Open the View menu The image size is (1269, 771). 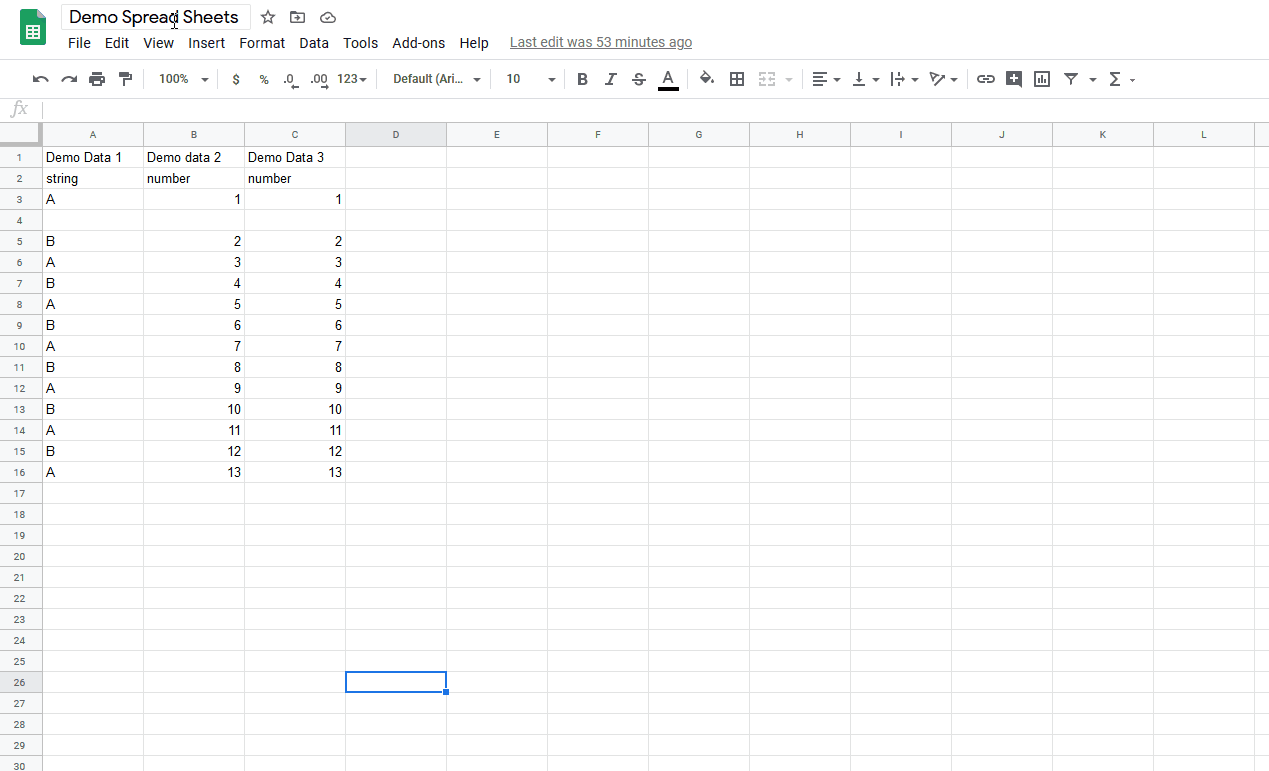[158, 43]
